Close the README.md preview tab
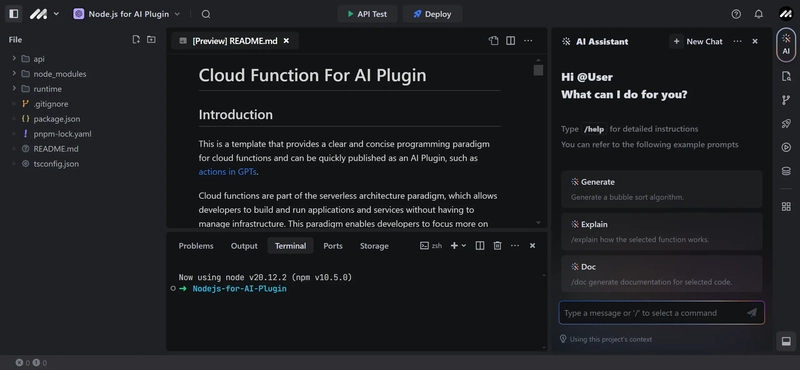Viewport: 800px width, 370px height. pos(286,41)
